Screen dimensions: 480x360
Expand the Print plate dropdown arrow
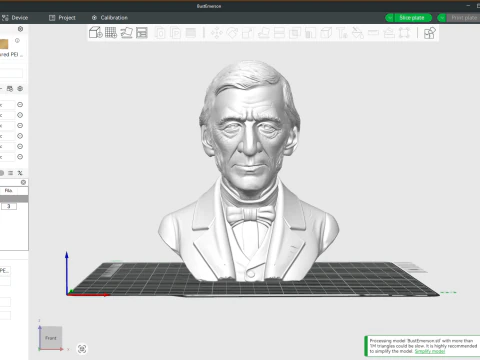(442, 18)
